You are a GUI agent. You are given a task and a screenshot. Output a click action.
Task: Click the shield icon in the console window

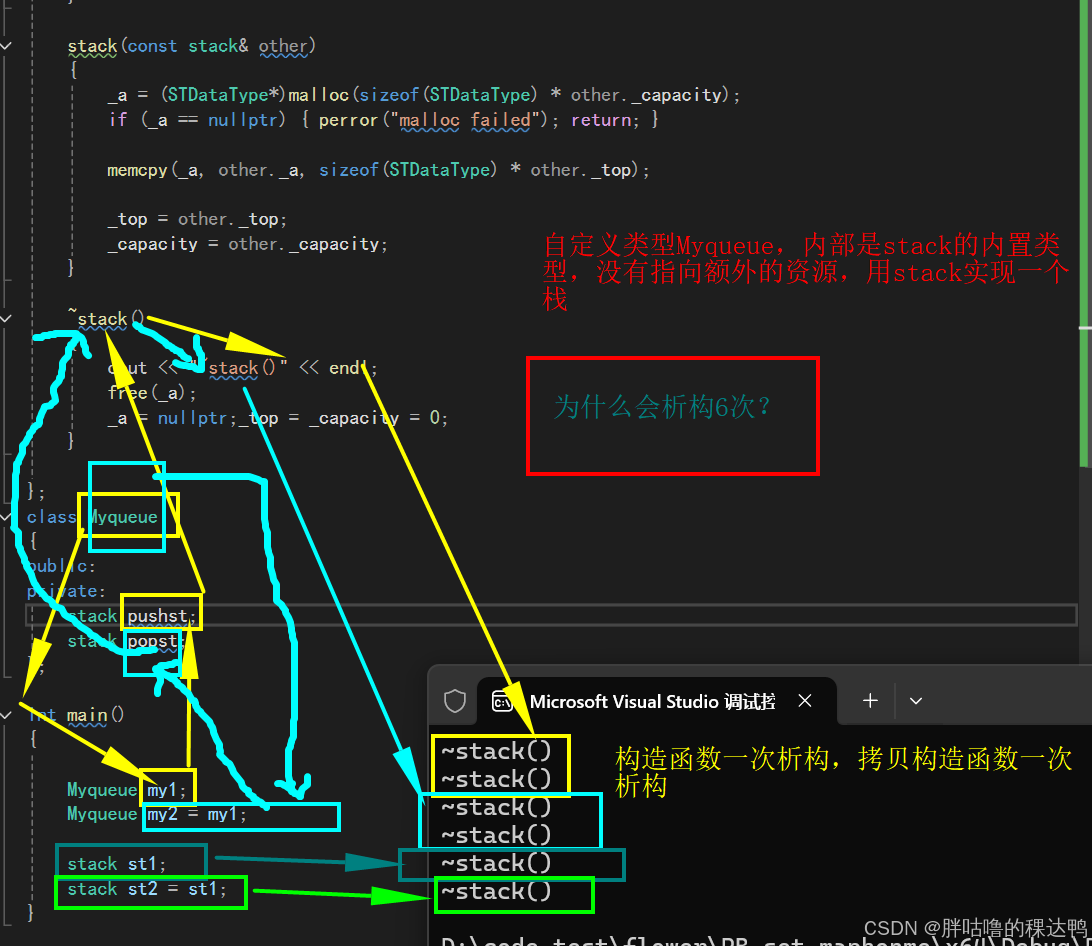click(x=455, y=701)
